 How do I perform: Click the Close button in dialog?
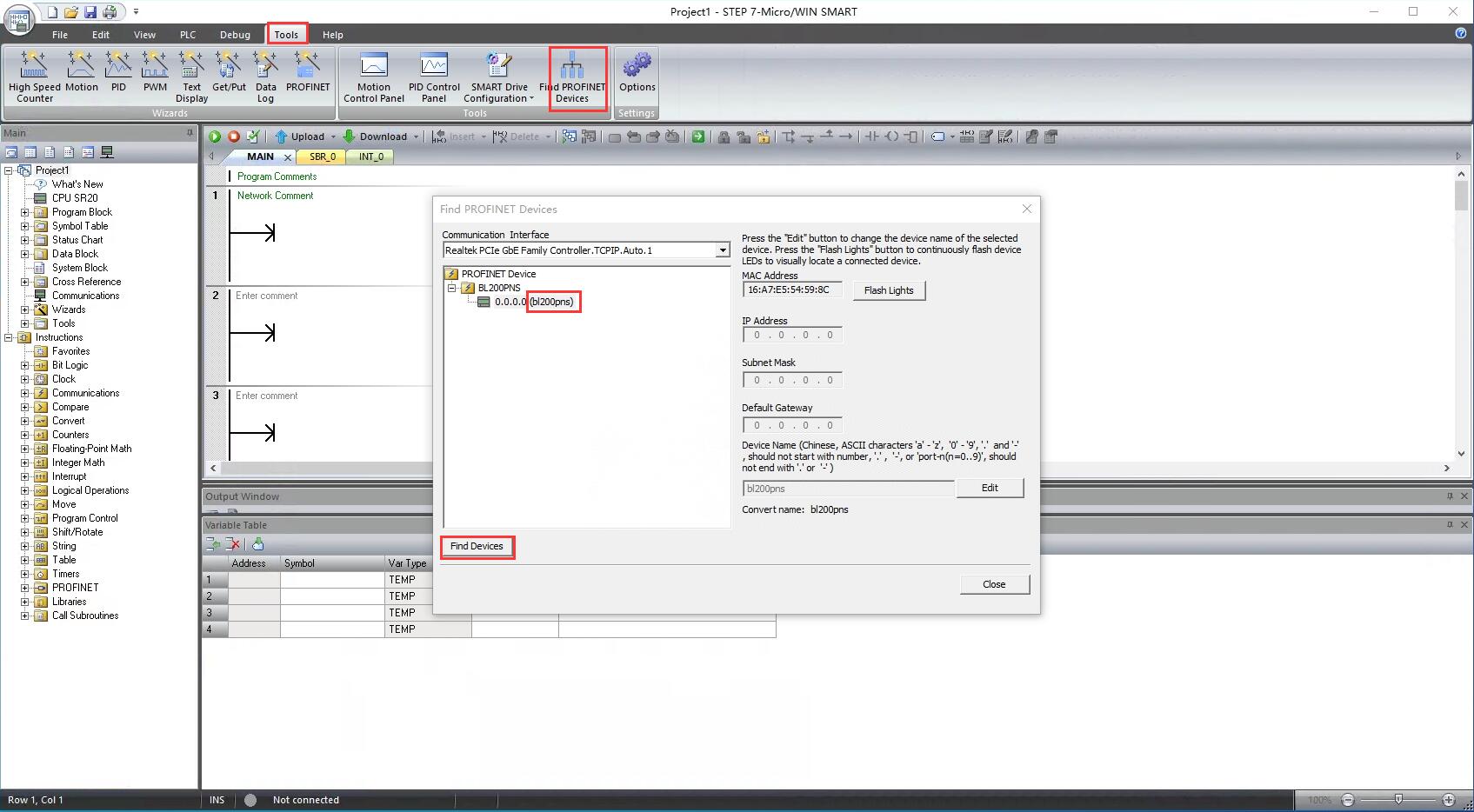pyautogui.click(x=994, y=584)
